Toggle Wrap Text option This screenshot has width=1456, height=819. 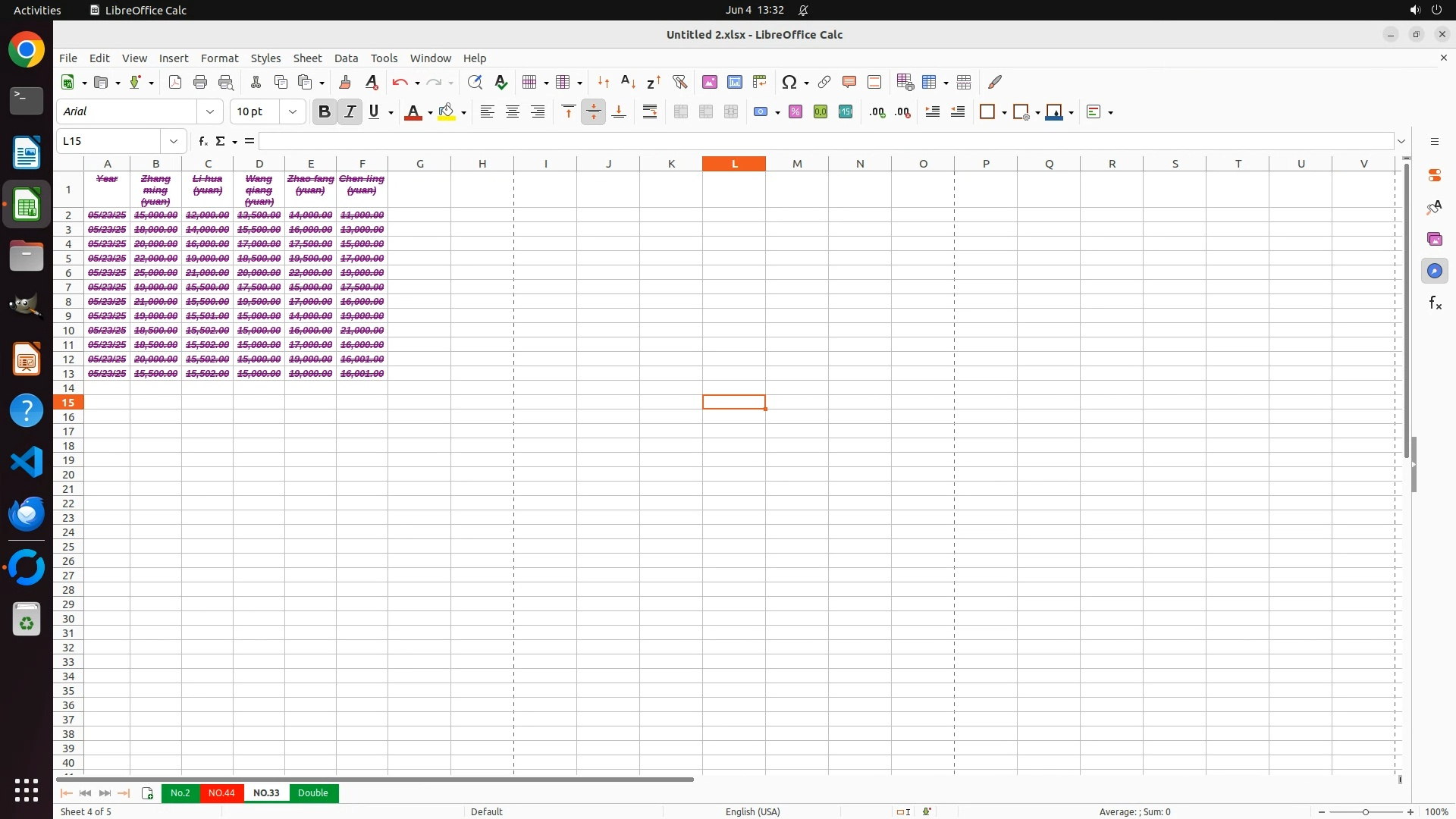point(650,111)
